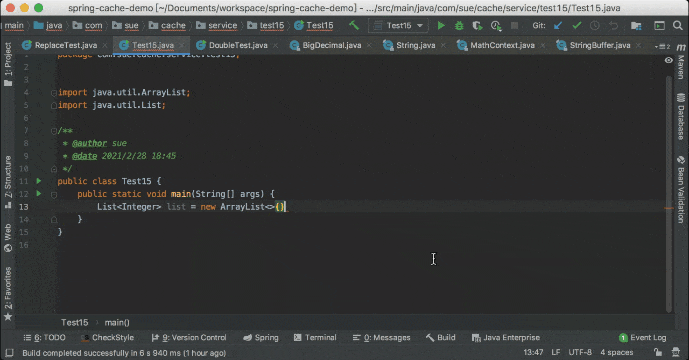
Task: Open Search Everywhere magnifier icon
Action: pos(678,26)
